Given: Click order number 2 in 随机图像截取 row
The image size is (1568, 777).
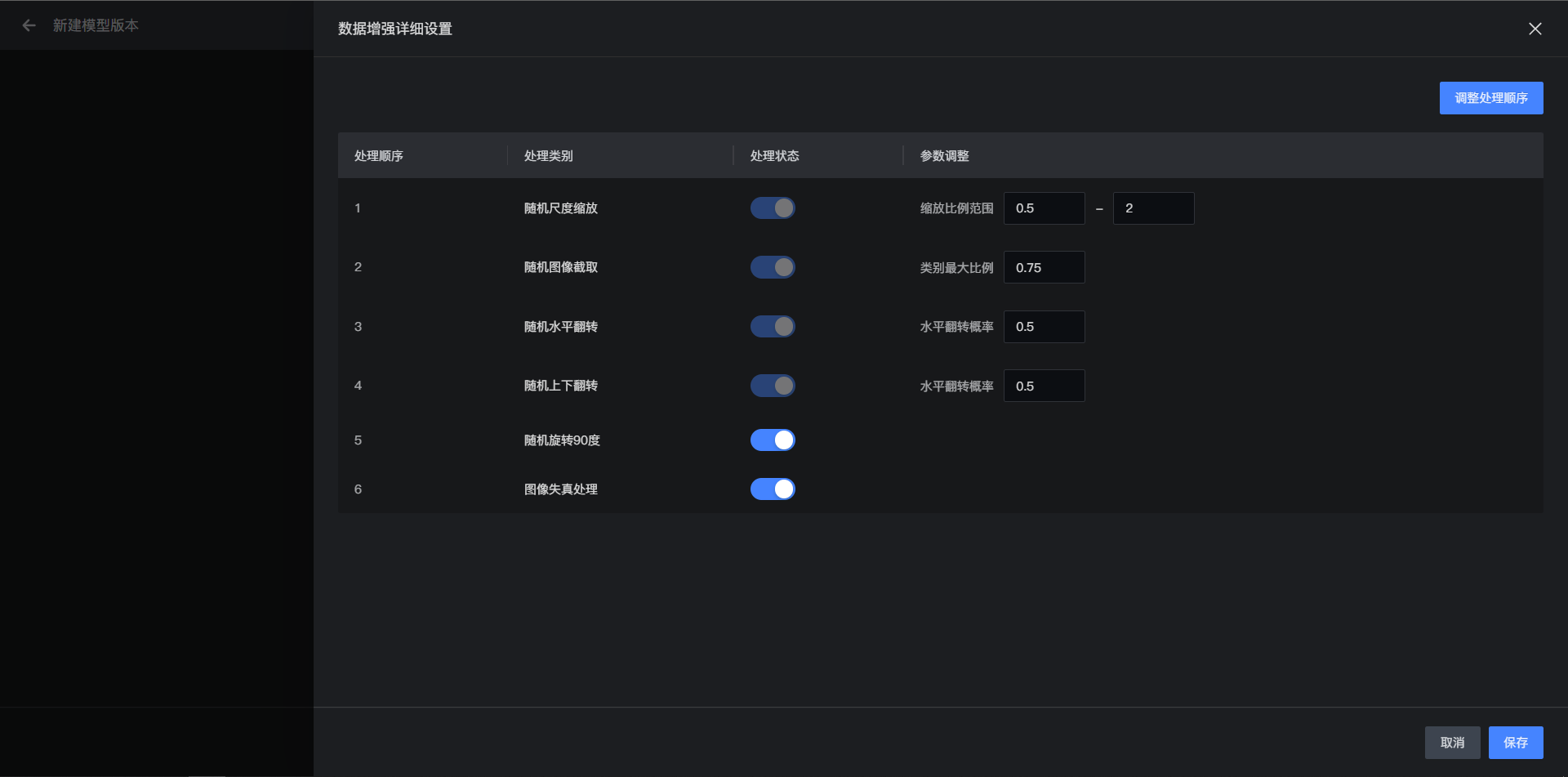Looking at the screenshot, I should pyautogui.click(x=358, y=267).
